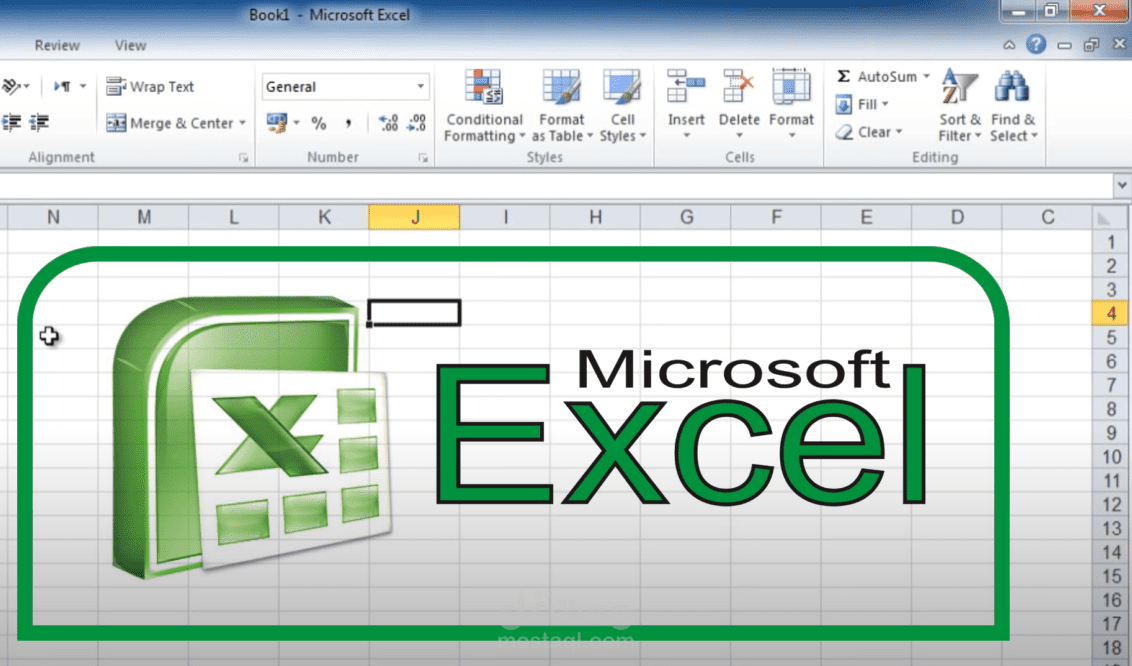
Task: Select row 7 header
Action: (x=1111, y=385)
